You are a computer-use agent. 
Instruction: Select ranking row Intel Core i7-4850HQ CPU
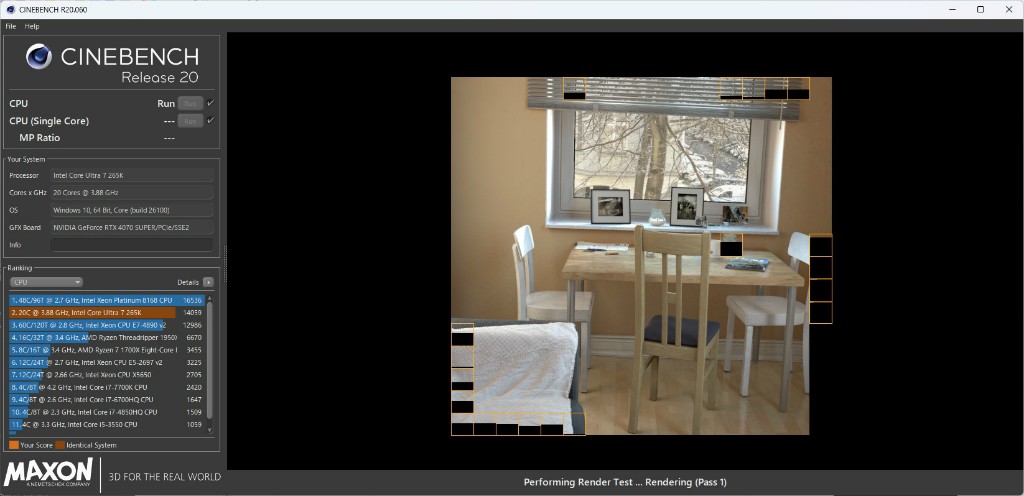point(106,412)
